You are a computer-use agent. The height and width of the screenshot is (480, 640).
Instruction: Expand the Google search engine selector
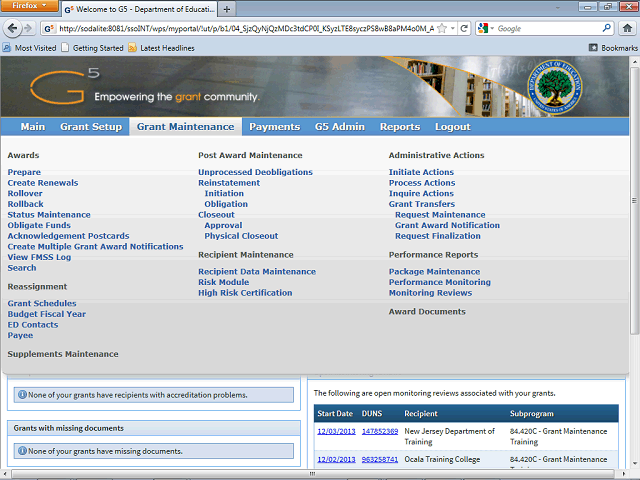487,28
